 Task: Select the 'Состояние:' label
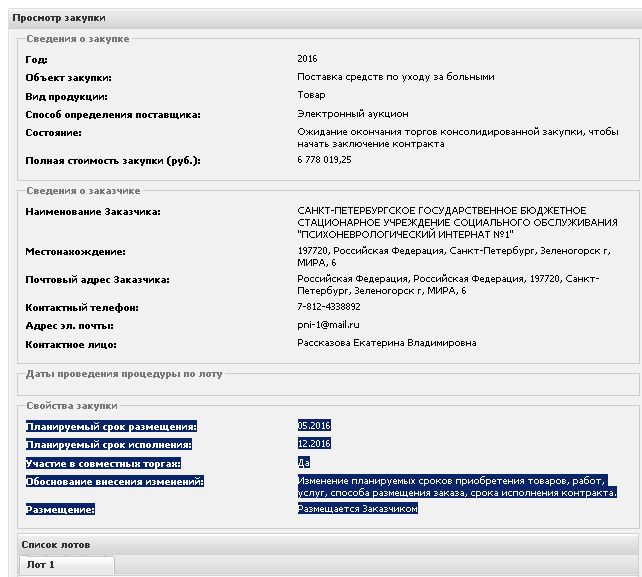click(x=53, y=133)
